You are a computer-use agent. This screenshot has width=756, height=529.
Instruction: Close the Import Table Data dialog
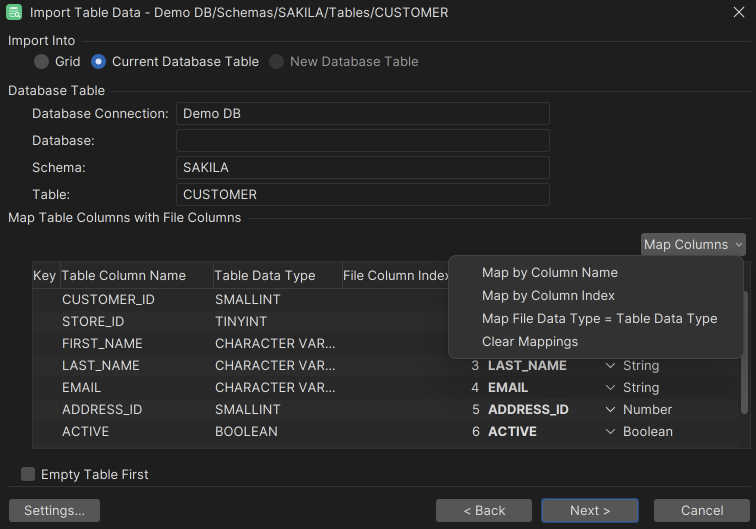click(738, 13)
